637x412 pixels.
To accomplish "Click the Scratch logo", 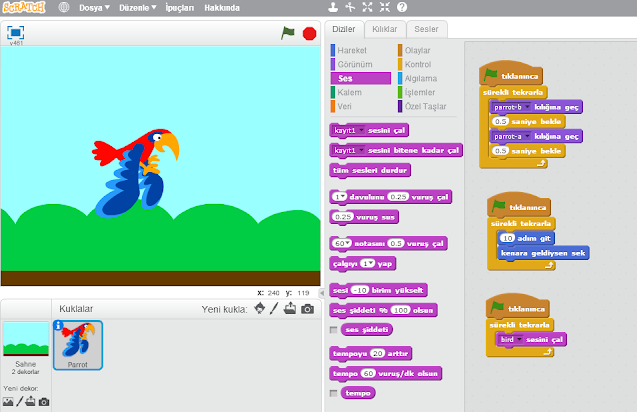I will pyautogui.click(x=24, y=7).
